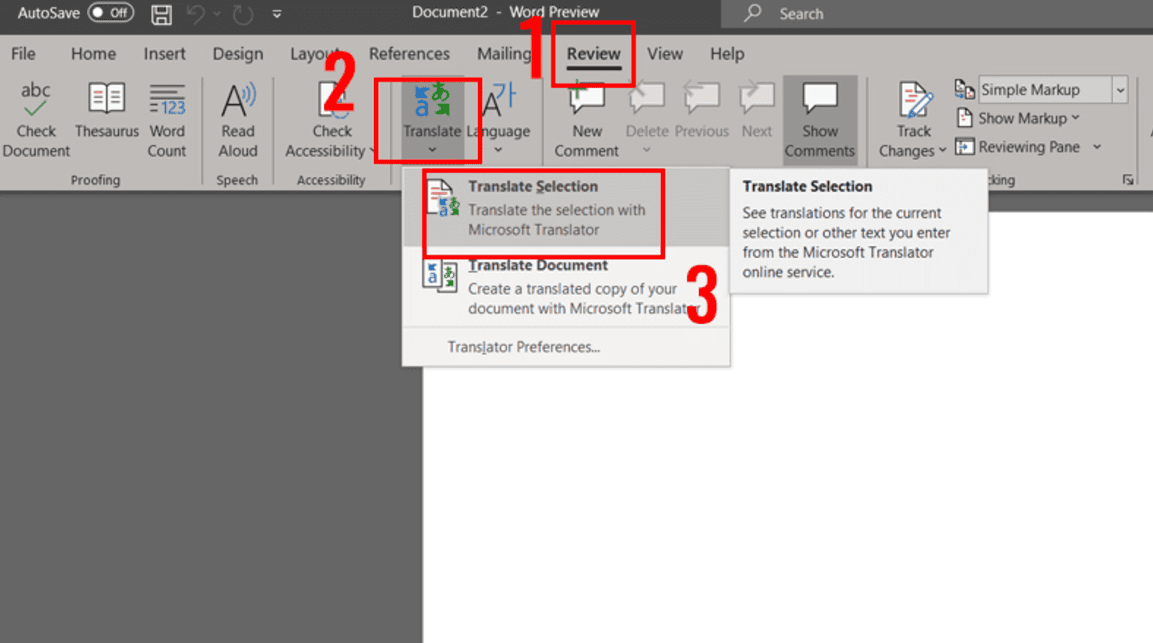Viewport: 1153px width, 643px height.
Task: Open the Undo history dropdown arrow
Action: [x=217, y=14]
